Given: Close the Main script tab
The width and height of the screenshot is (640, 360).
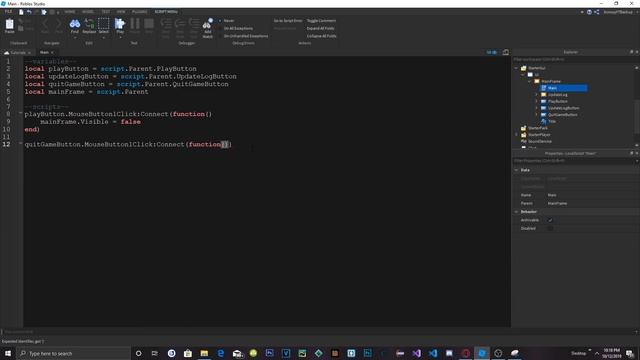Looking at the screenshot, I should point(52,53).
